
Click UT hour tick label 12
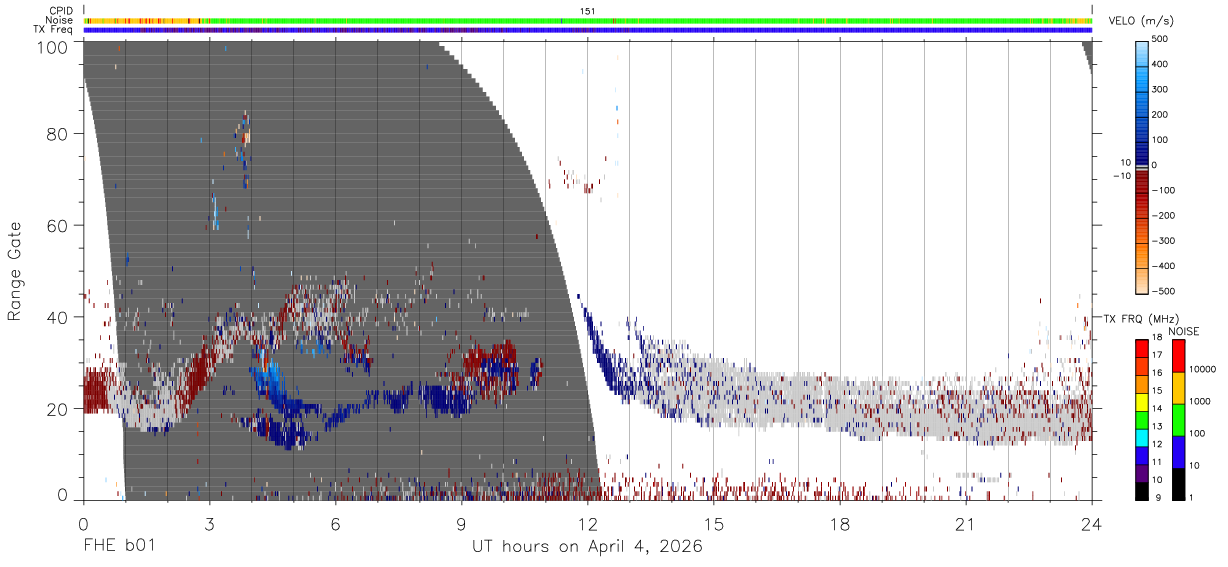587,524
